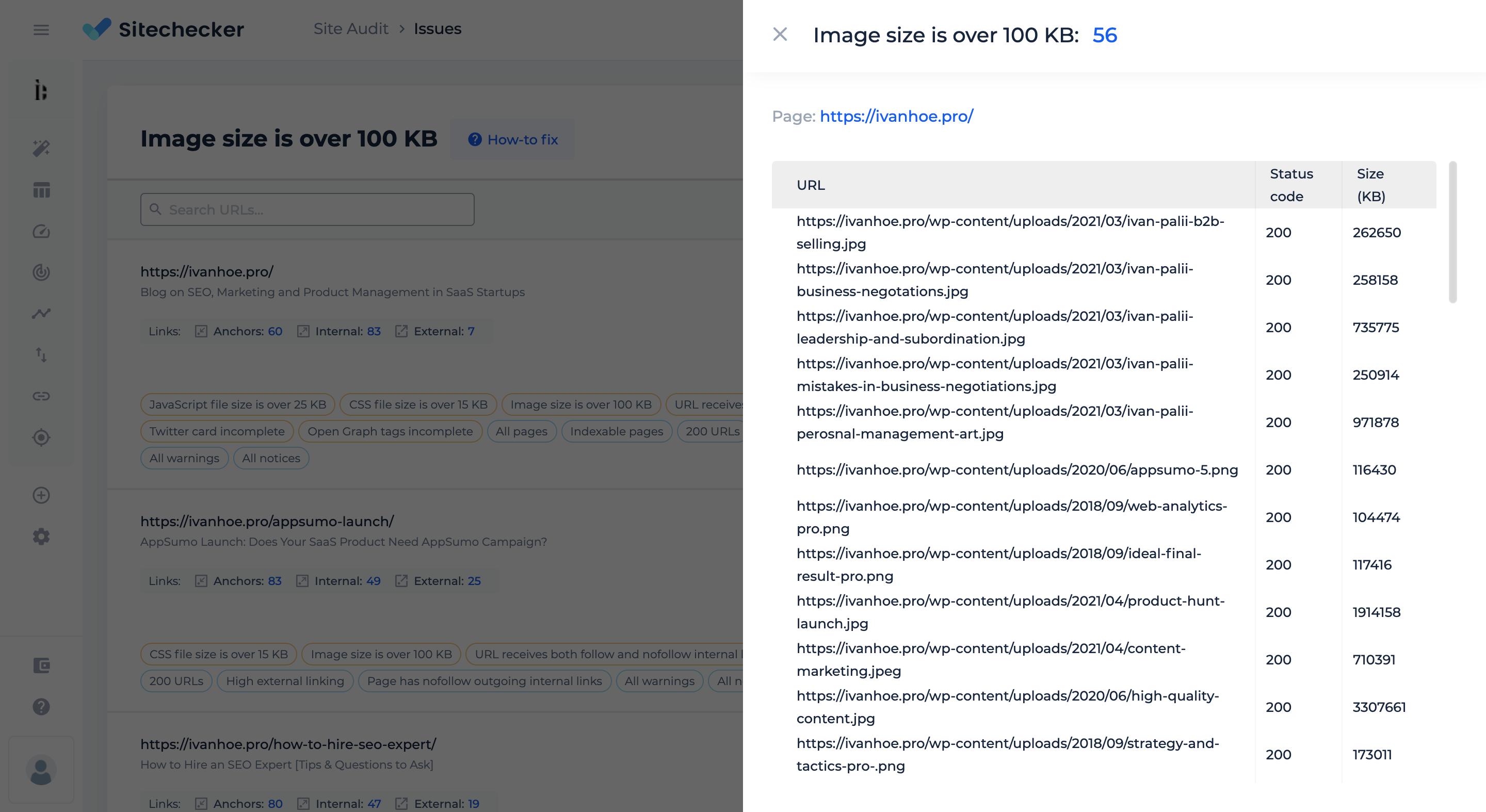Open the settings gear sidebar icon
This screenshot has width=1486, height=812.
(41, 537)
